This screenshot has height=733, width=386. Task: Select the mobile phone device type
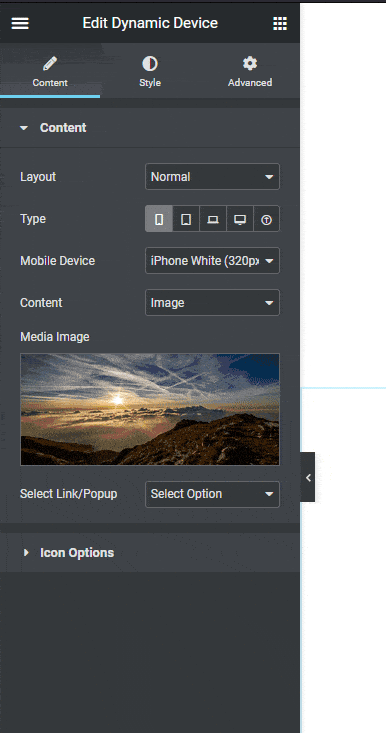tap(159, 219)
